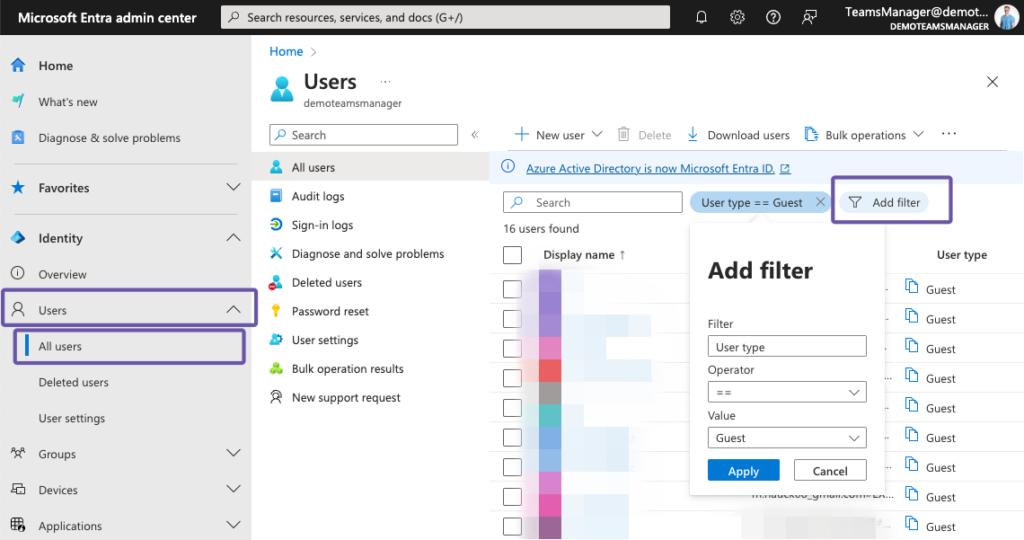
Task: Open the settings gear in header
Action: (x=737, y=17)
